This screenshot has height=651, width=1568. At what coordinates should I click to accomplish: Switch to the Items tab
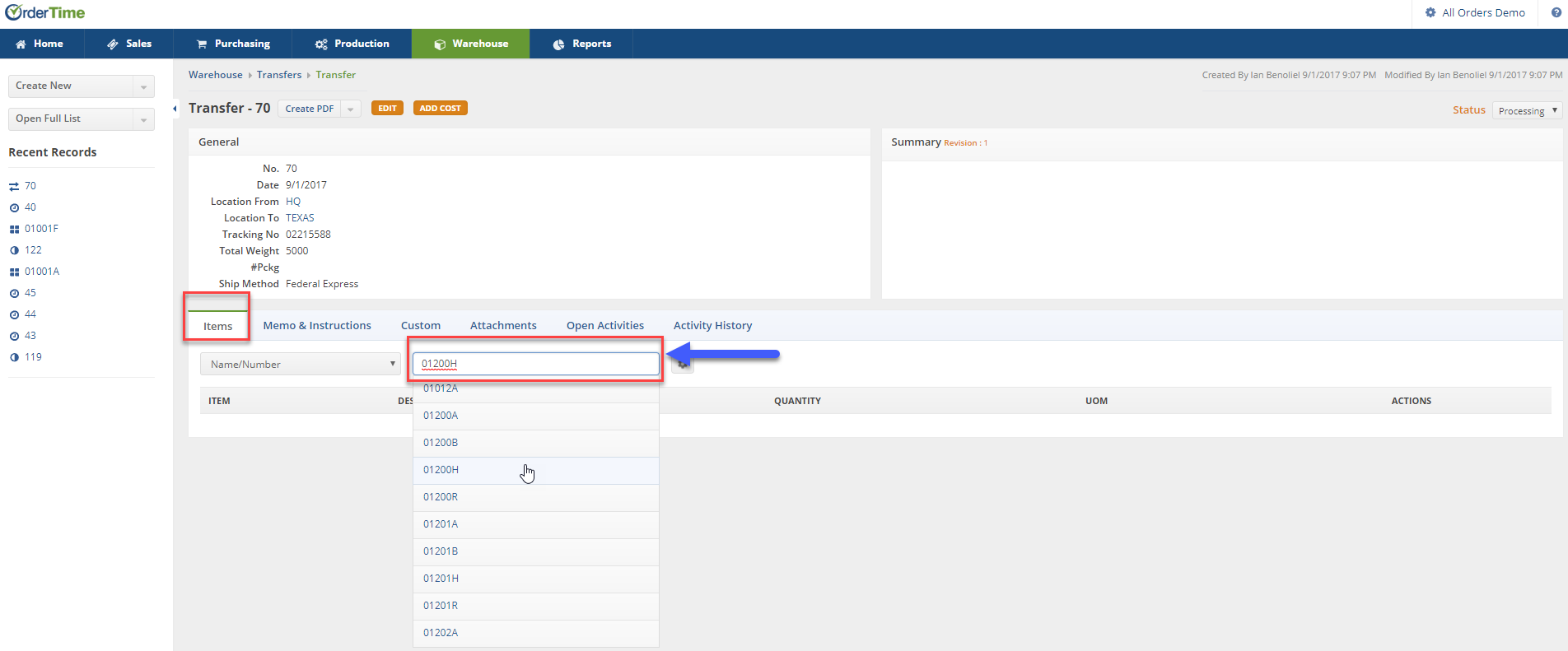[x=217, y=326]
